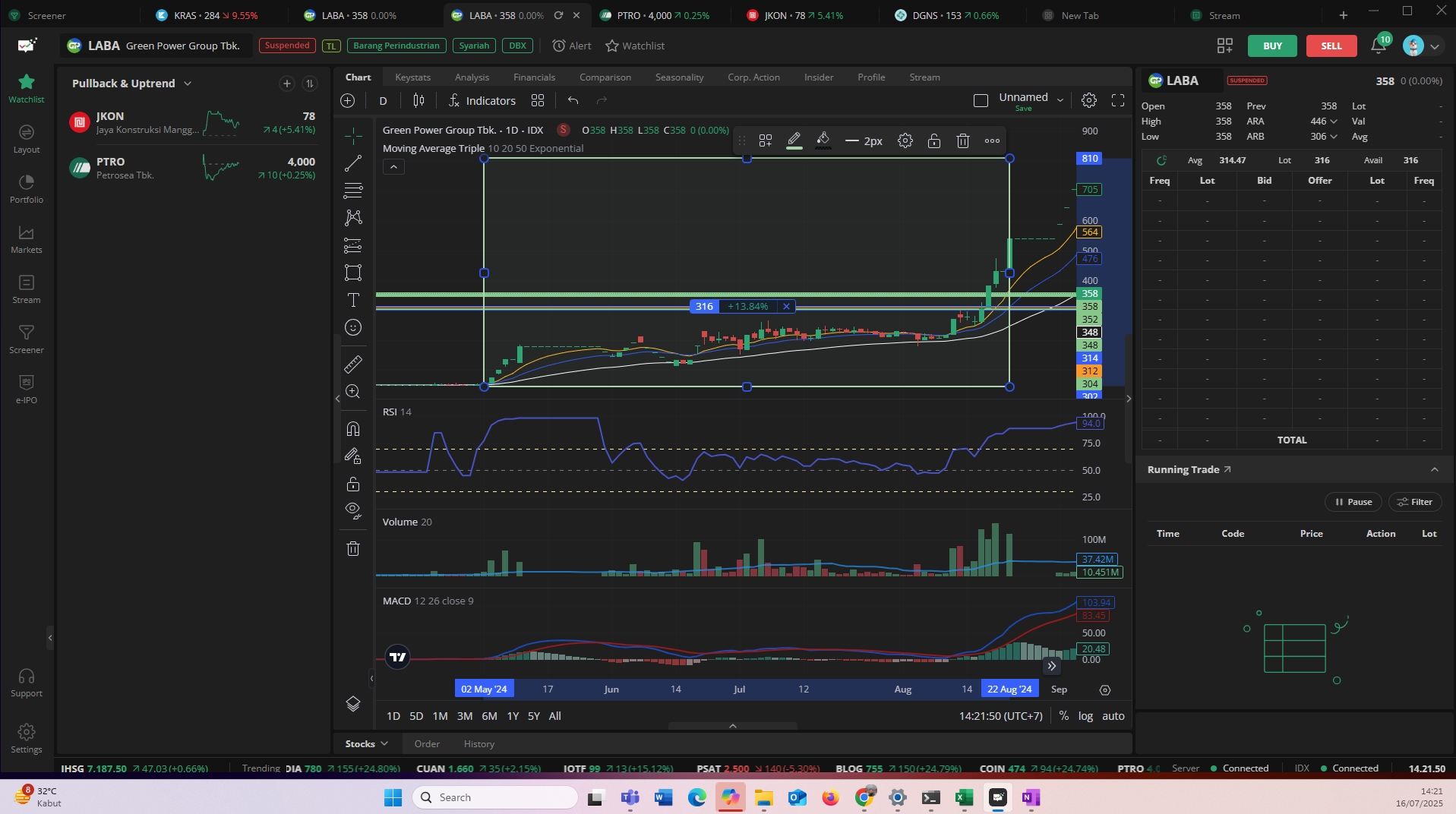Collapse the indicator legend arrow

click(x=393, y=167)
